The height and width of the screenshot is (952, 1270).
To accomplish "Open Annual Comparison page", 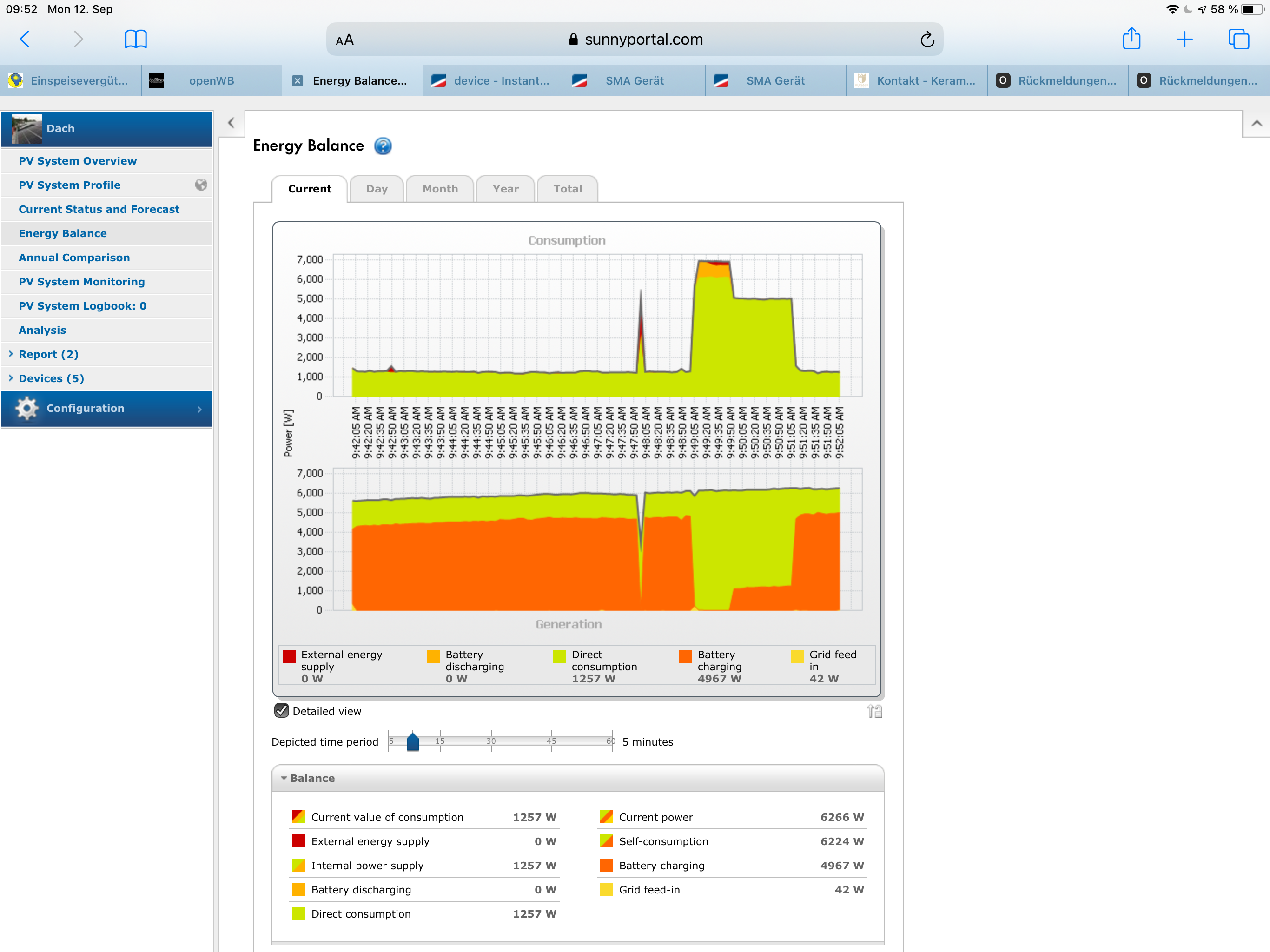I will pyautogui.click(x=74, y=257).
